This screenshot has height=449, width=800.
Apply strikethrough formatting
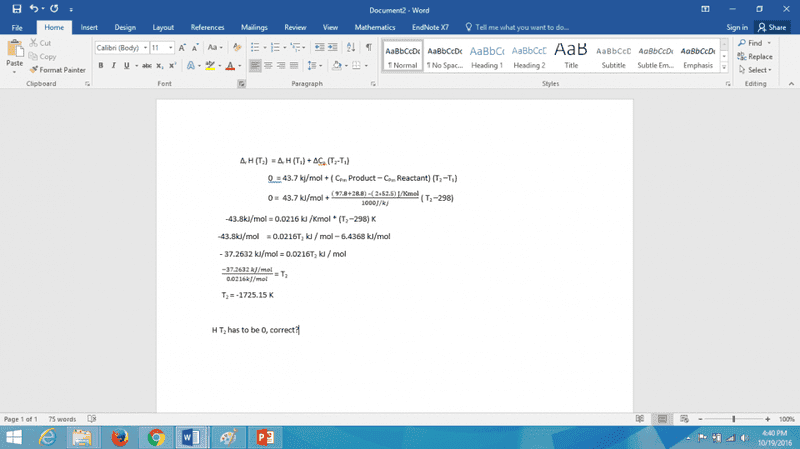148,66
